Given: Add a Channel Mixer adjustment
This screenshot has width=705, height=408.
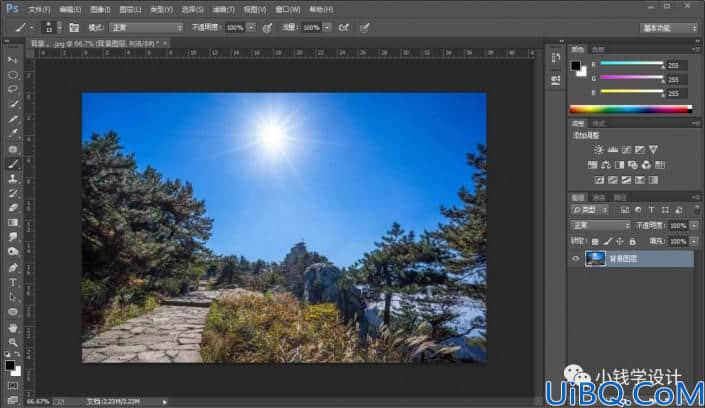Looking at the screenshot, I should (646, 165).
